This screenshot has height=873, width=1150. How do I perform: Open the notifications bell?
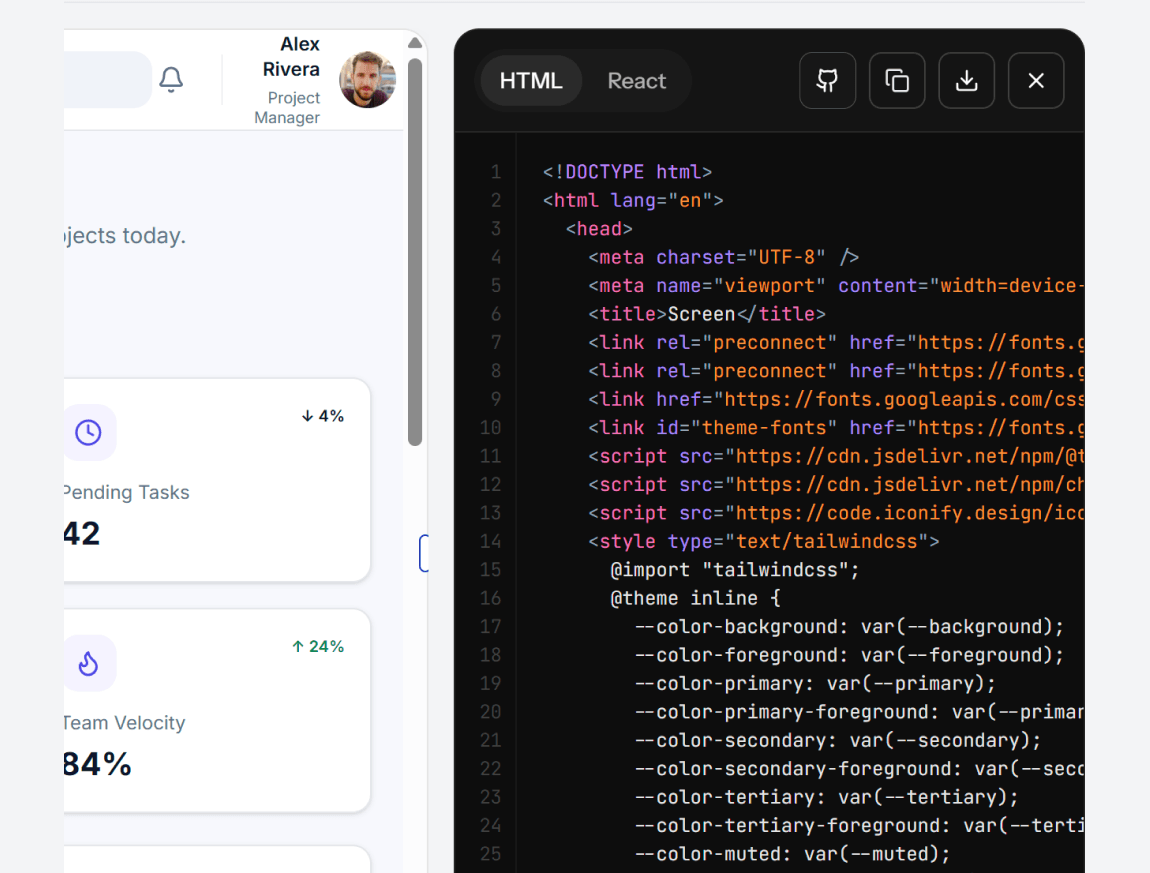click(171, 79)
